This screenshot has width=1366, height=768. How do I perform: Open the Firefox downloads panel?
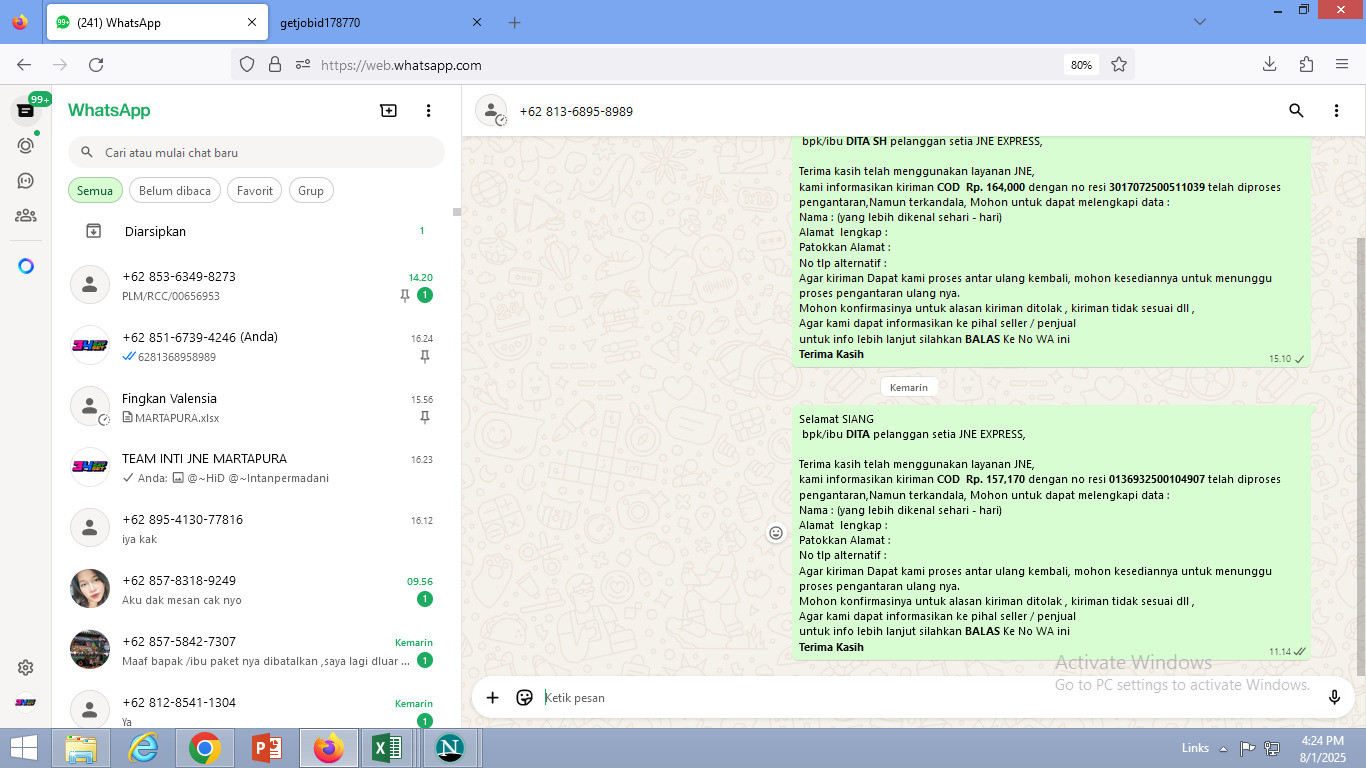(x=1269, y=64)
